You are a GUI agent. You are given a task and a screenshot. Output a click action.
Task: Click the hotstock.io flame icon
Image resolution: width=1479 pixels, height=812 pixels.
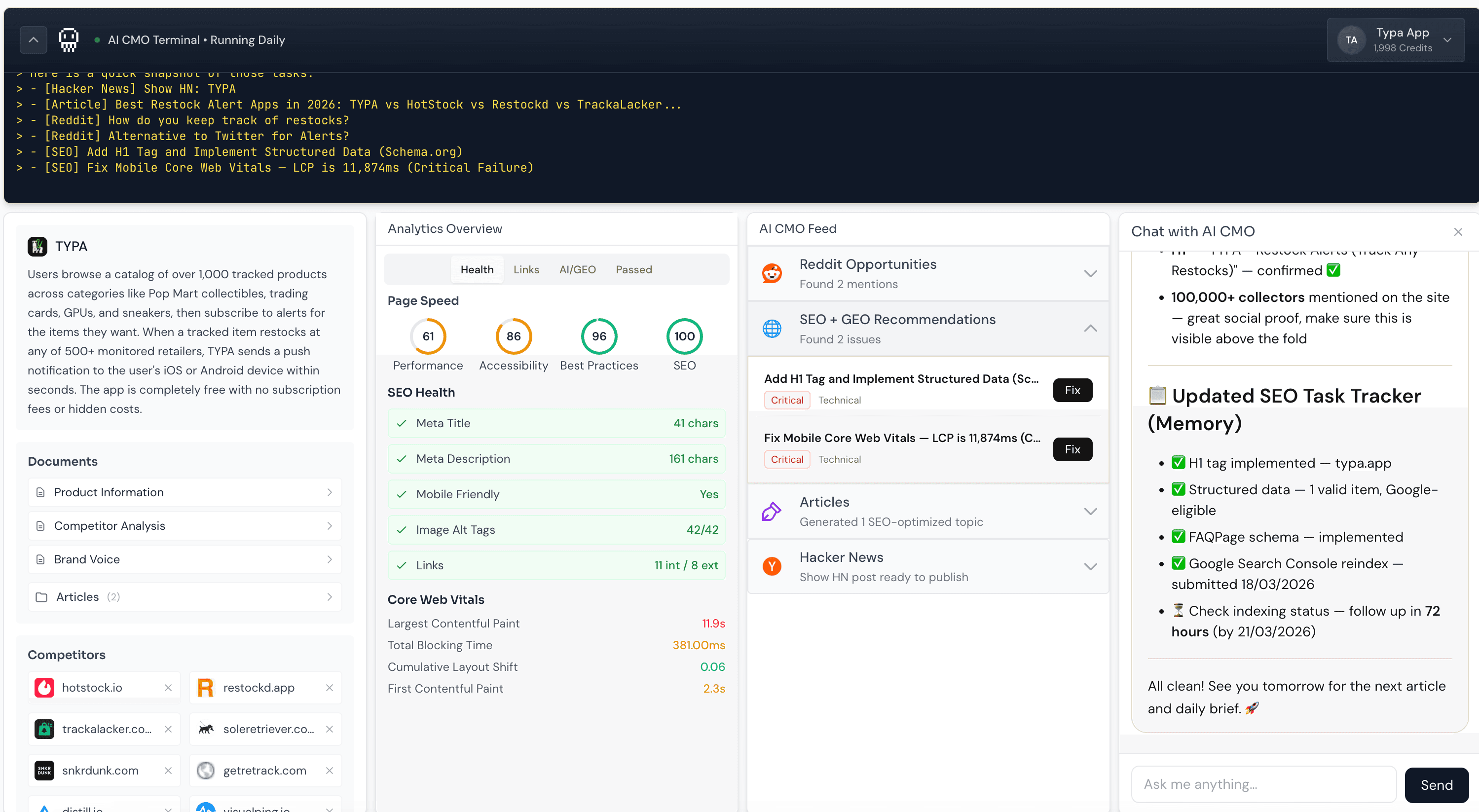45,687
